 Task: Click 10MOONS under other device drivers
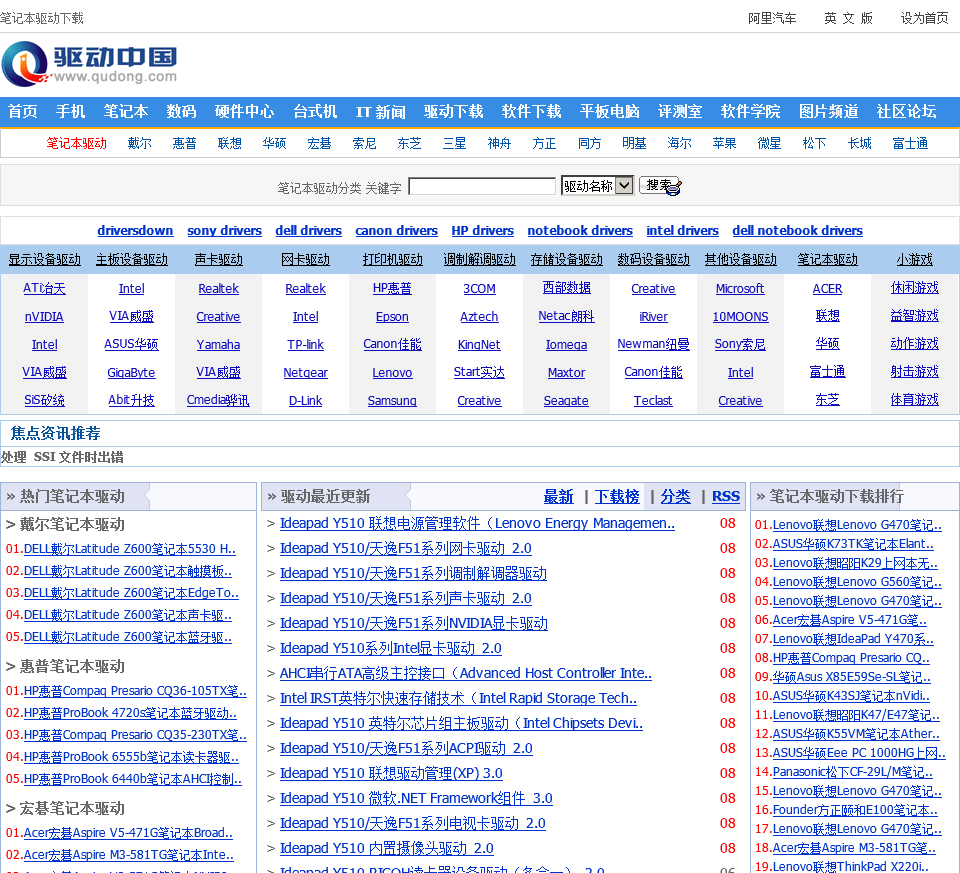pos(740,317)
